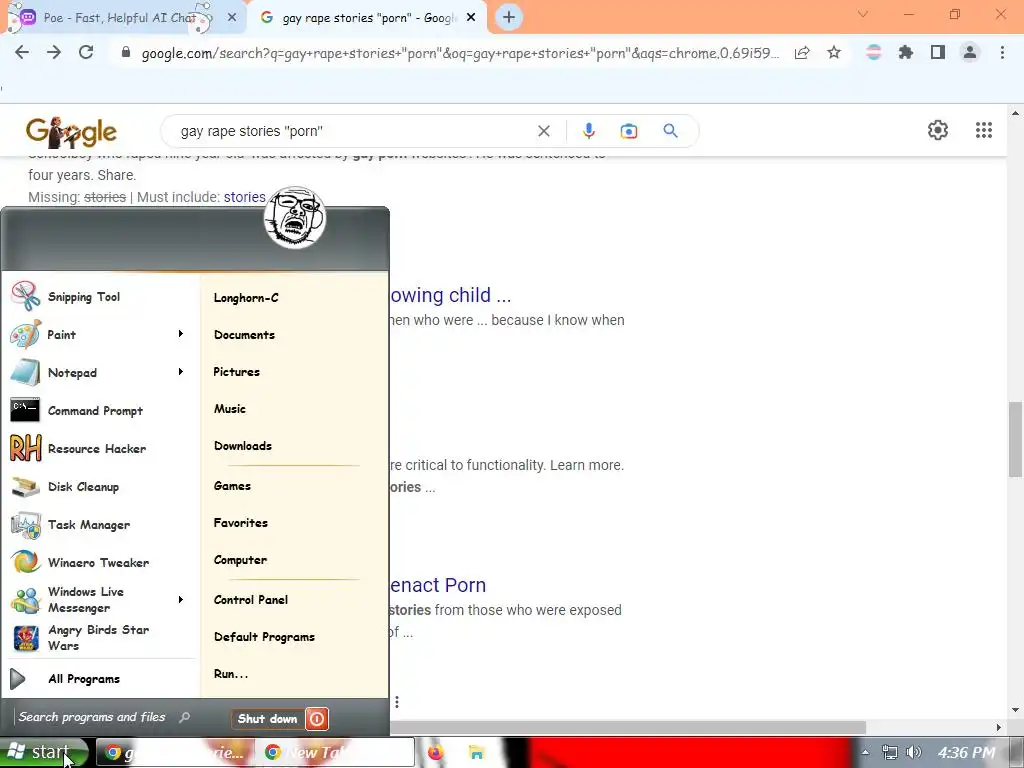Launch Paint from the Start menu
This screenshot has height=768, width=1024.
[98, 334]
